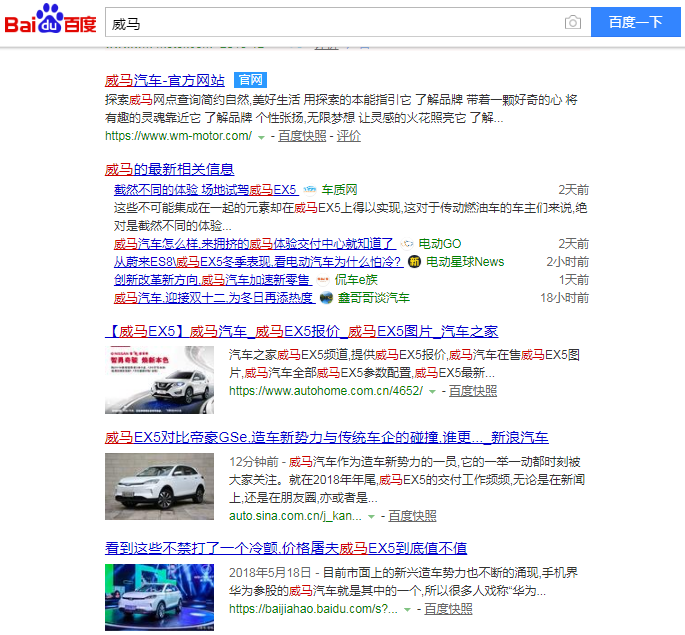
Task: Open 威马汽车-官方网站 result link
Action: coord(165,80)
